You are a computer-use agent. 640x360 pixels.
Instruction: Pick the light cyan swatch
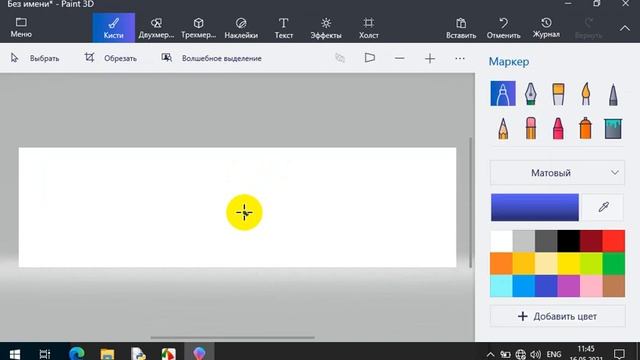[x=501, y=286]
